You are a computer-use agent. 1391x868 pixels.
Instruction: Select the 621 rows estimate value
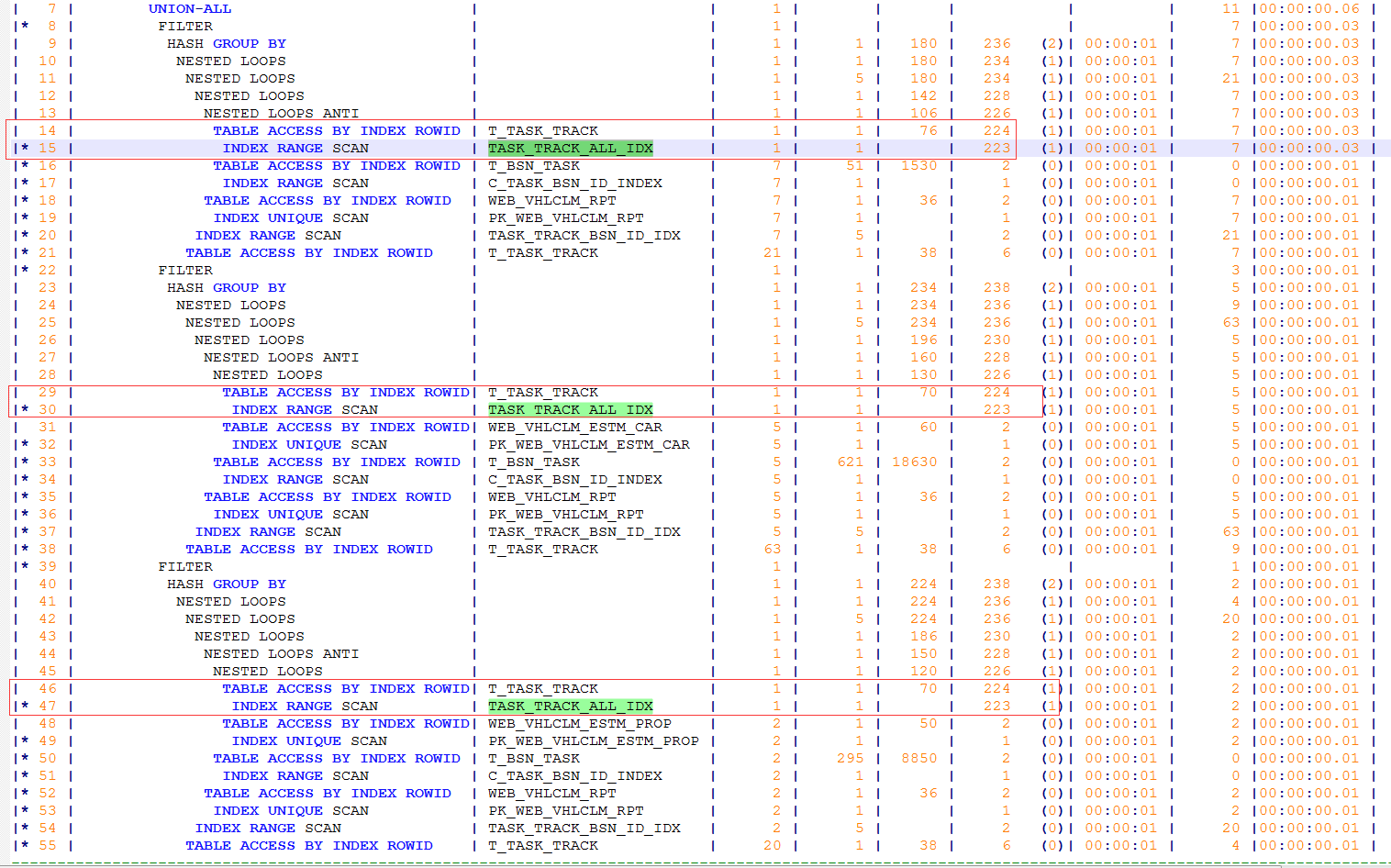851,462
